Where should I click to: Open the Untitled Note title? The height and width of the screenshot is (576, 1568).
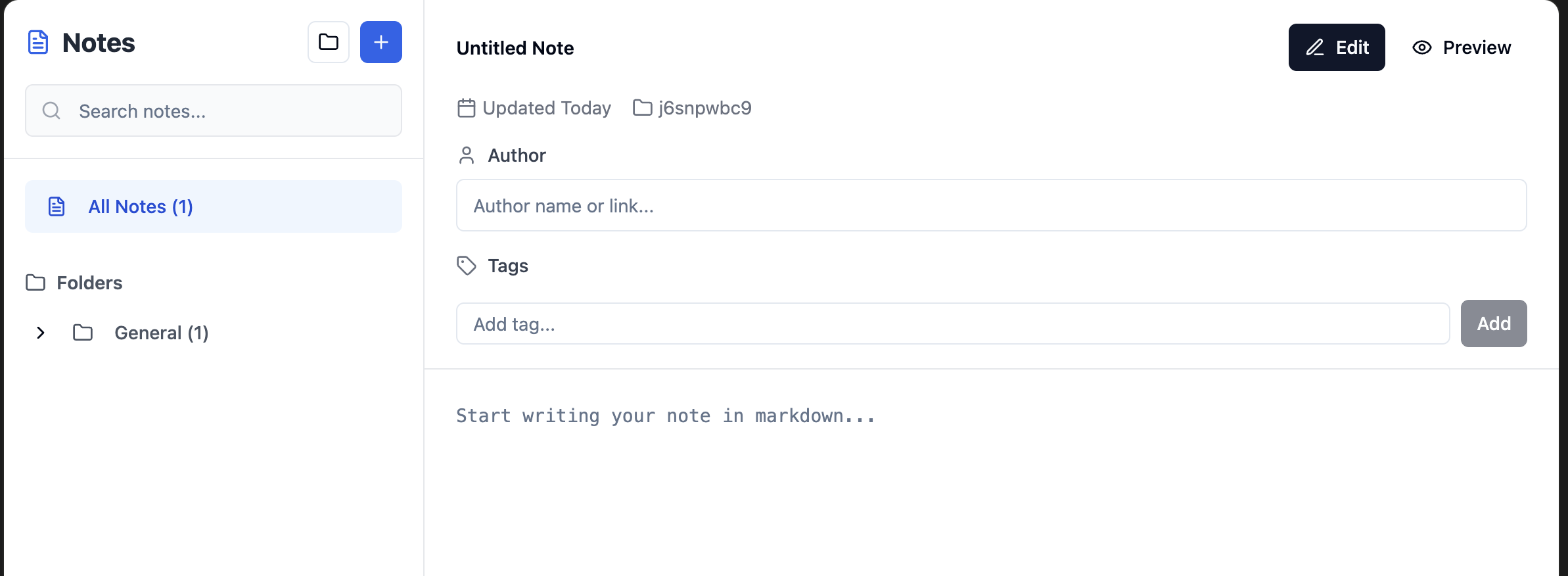click(x=515, y=47)
